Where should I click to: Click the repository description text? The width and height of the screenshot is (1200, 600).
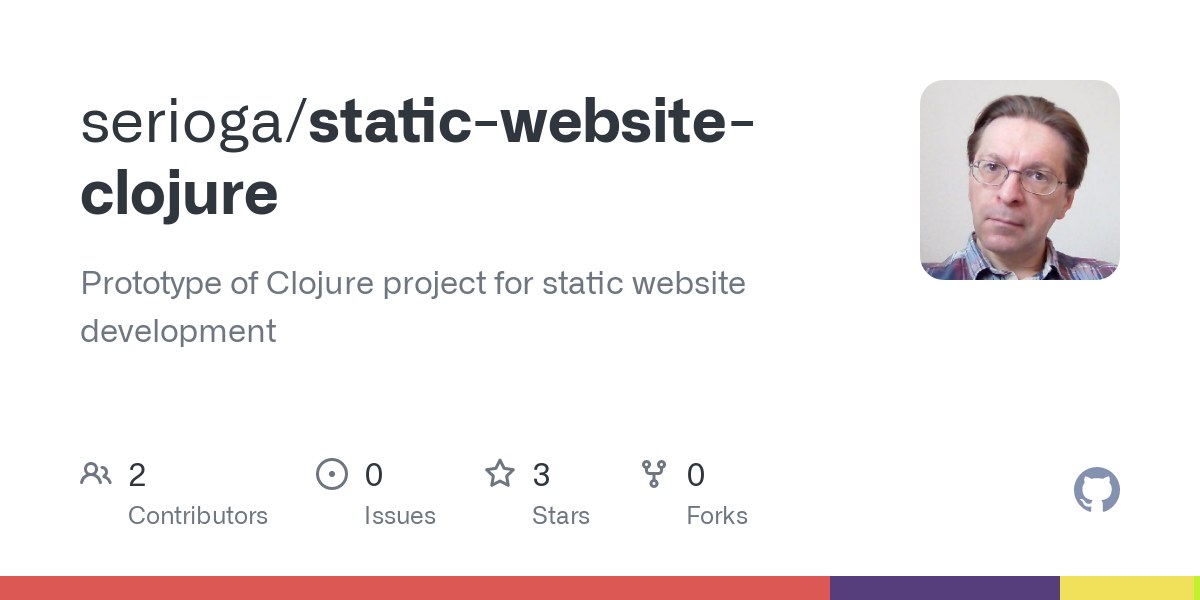(x=412, y=306)
